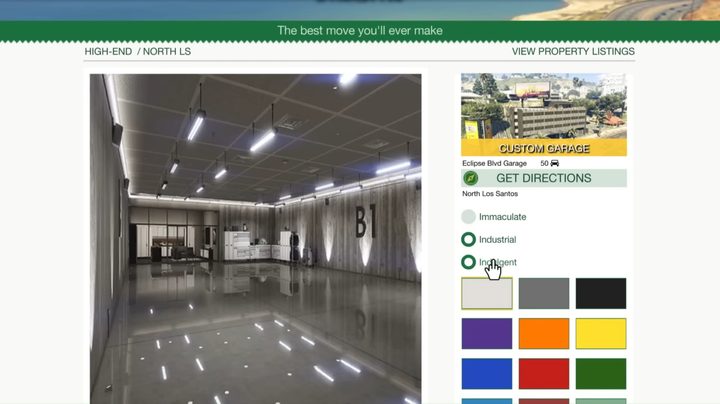This screenshot has width=720, height=404.
Task: Click the 'Eclipse Blvd Garage' text
Action: [x=494, y=163]
